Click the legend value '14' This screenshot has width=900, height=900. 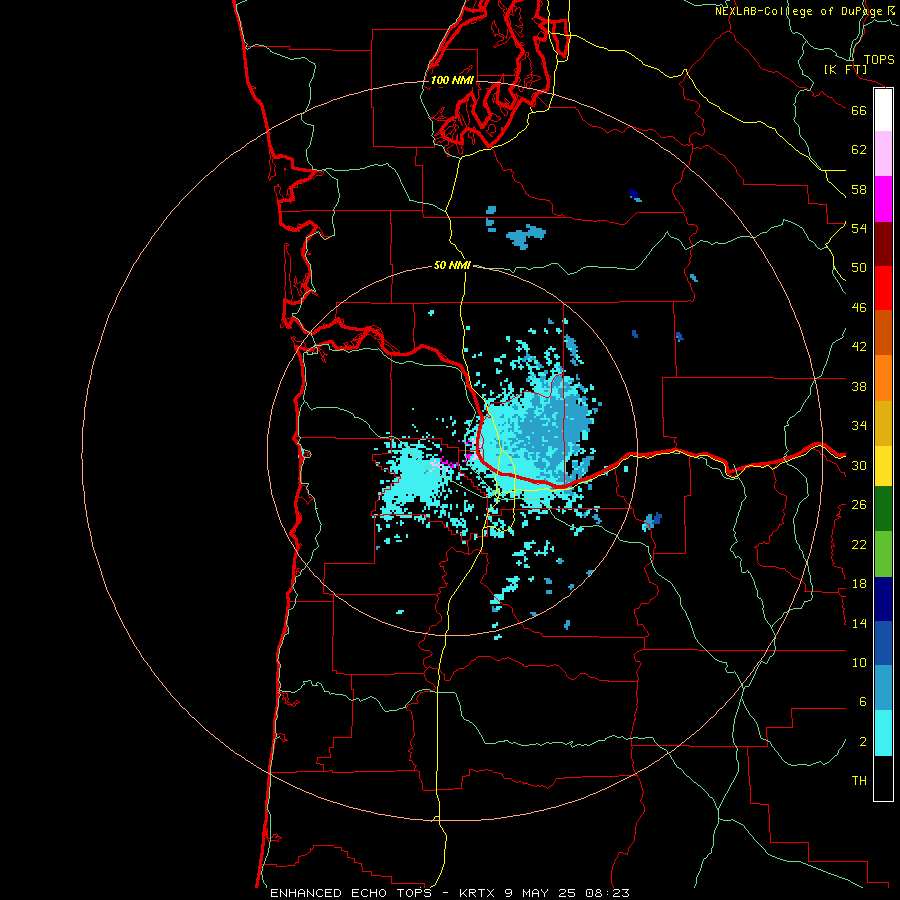tap(859, 623)
